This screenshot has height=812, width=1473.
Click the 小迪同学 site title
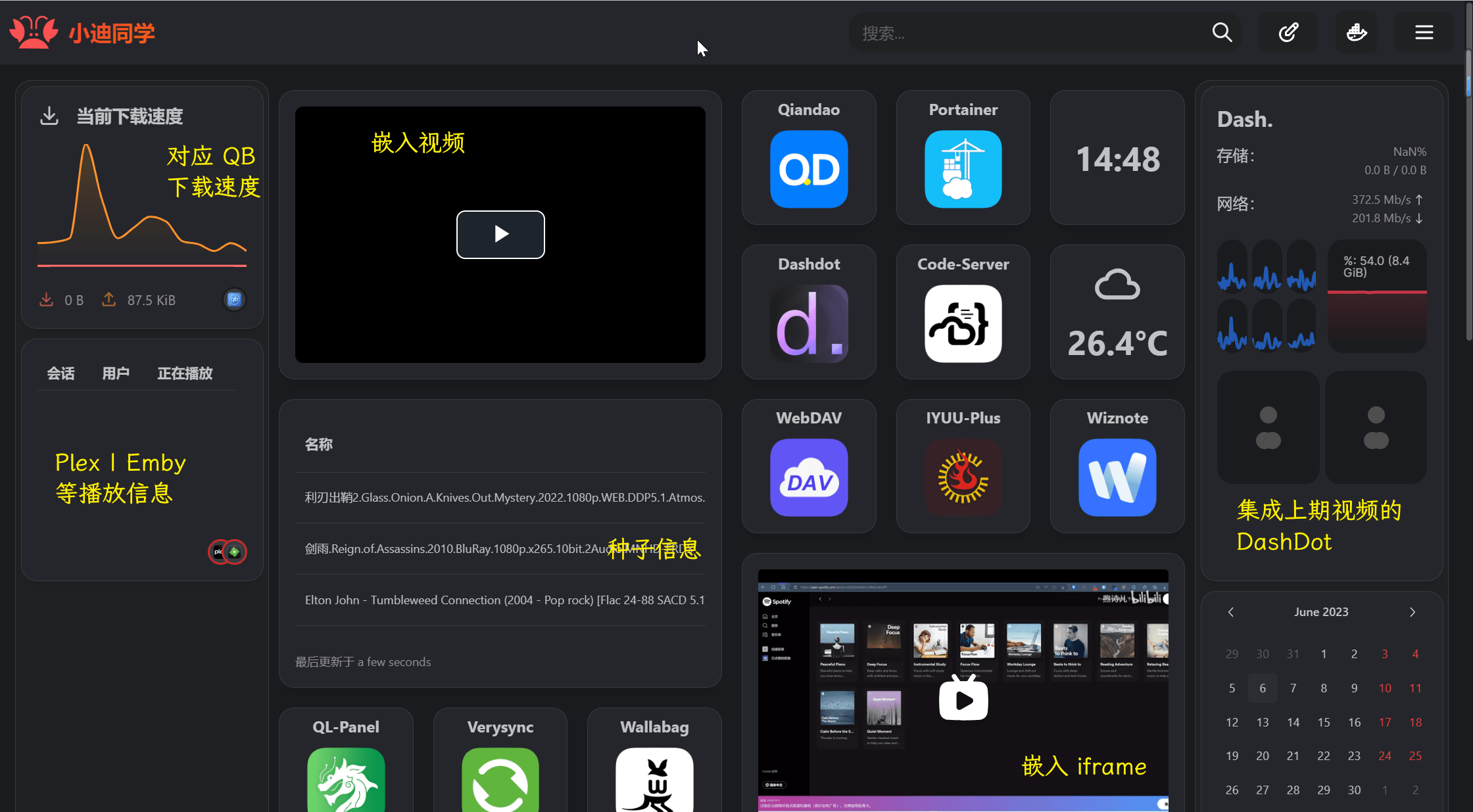[112, 33]
